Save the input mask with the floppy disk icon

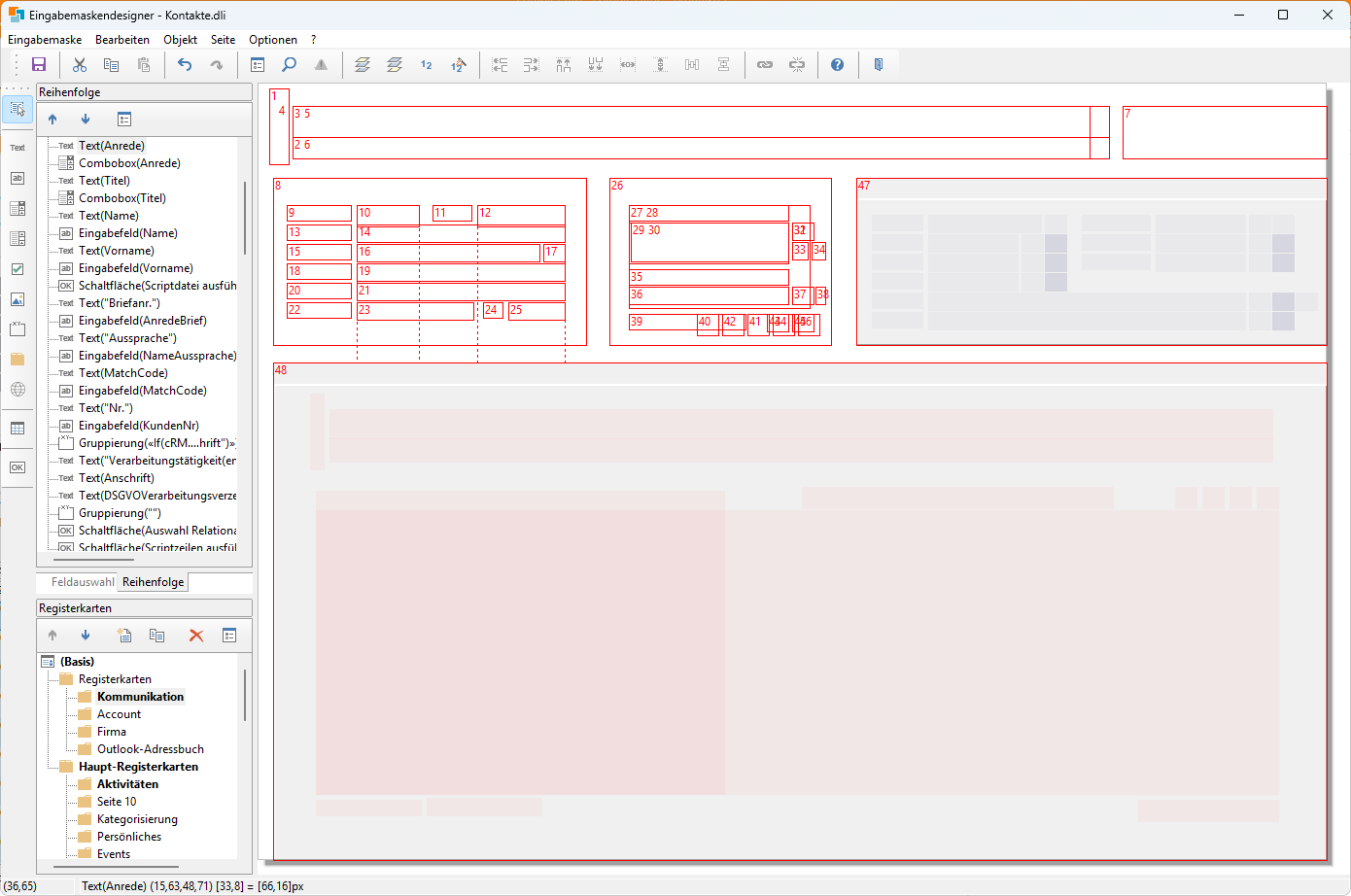tap(39, 65)
